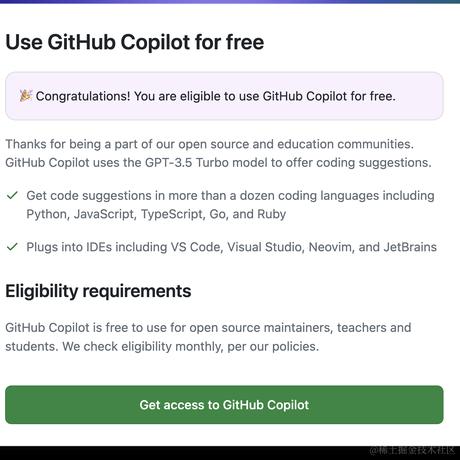This screenshot has width=460, height=460.
Task: Click the Congratulations eligibility banner text
Action: click(216, 96)
